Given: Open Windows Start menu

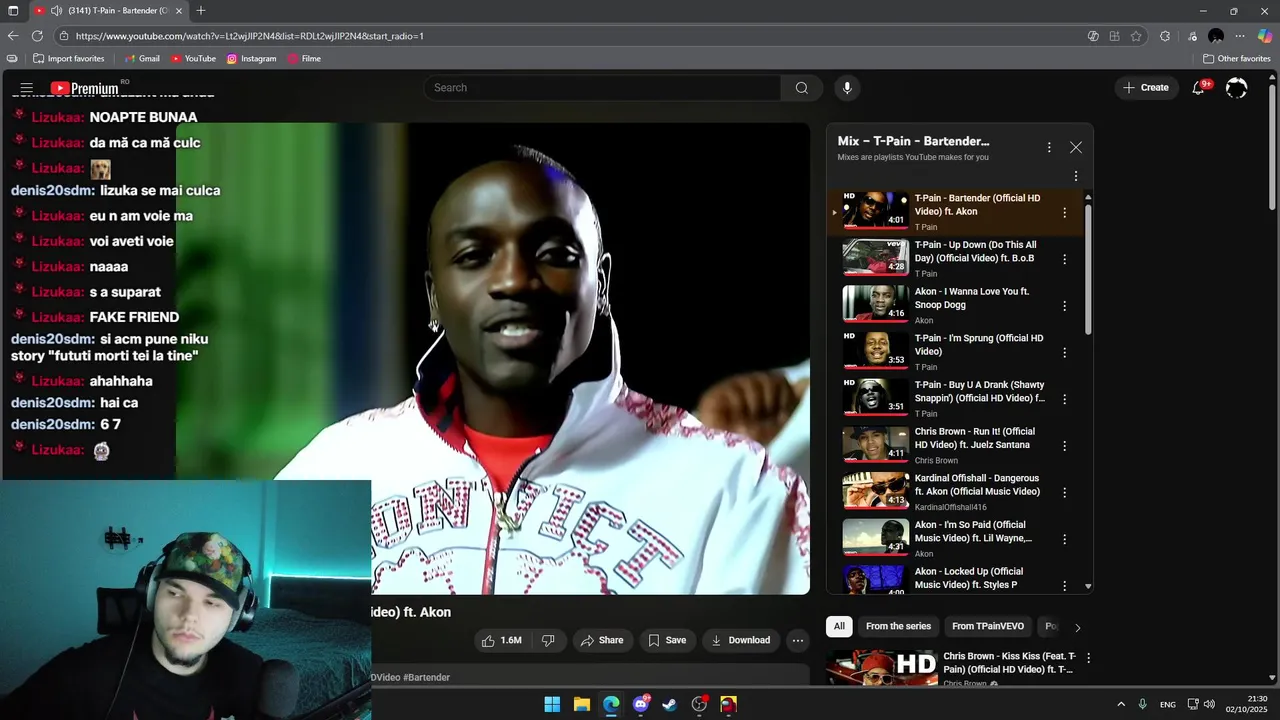Looking at the screenshot, I should [x=552, y=704].
